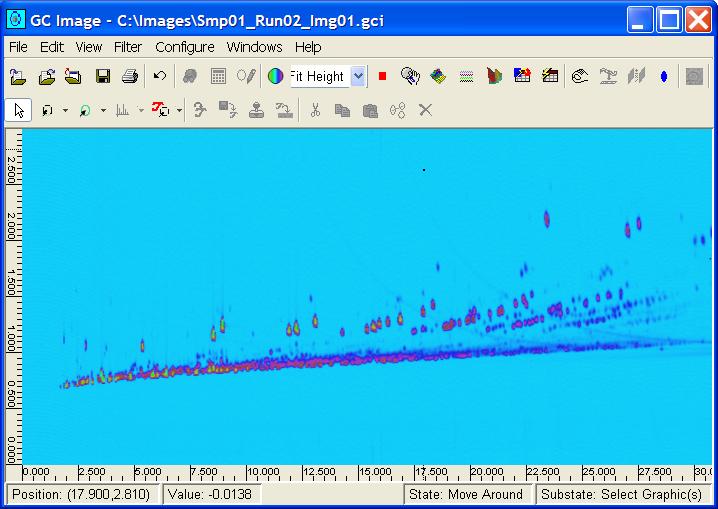Click the red square stop icon
718x509 pixels.
click(x=382, y=76)
